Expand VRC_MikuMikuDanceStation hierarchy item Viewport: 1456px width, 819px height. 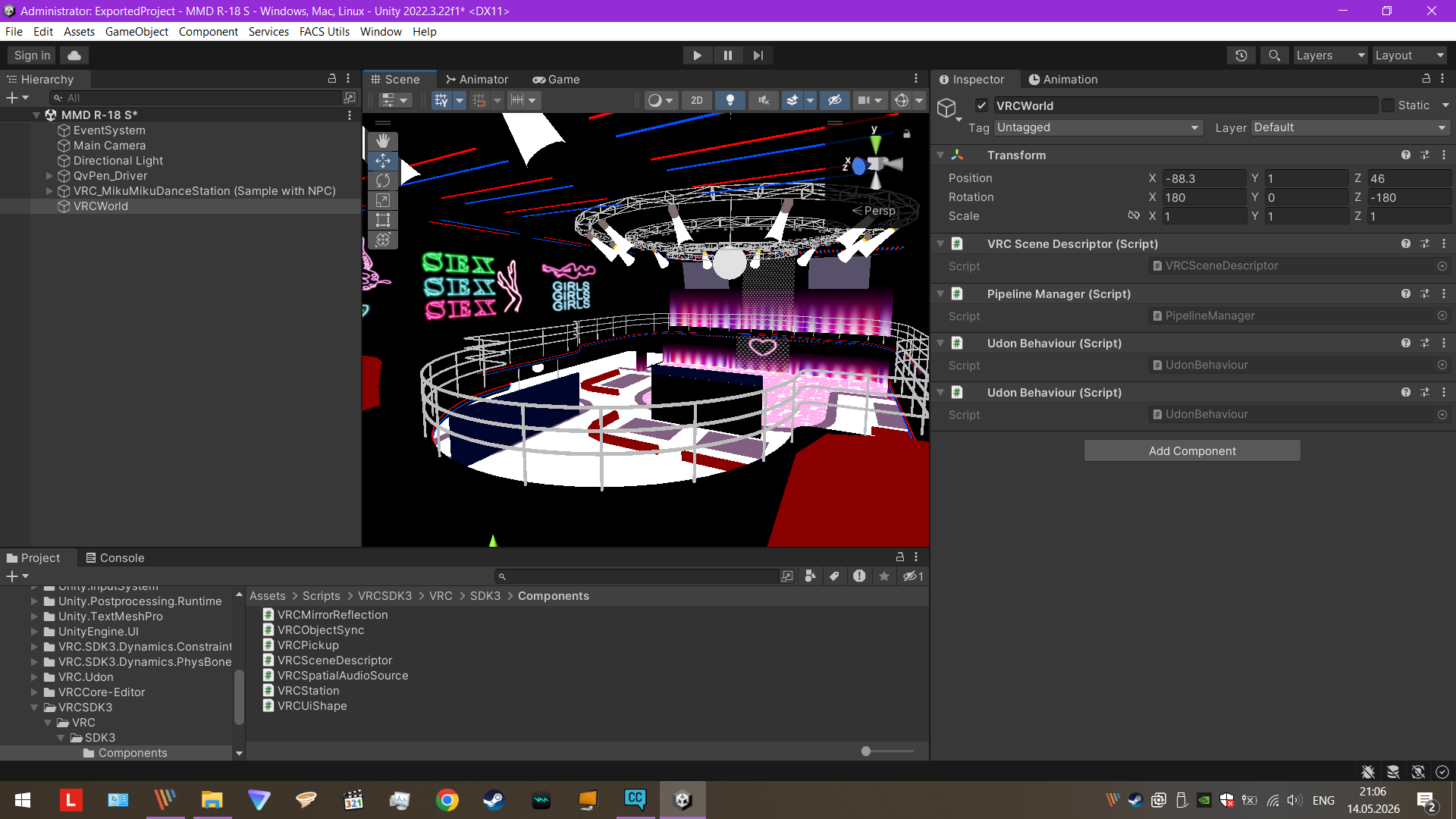coord(49,191)
